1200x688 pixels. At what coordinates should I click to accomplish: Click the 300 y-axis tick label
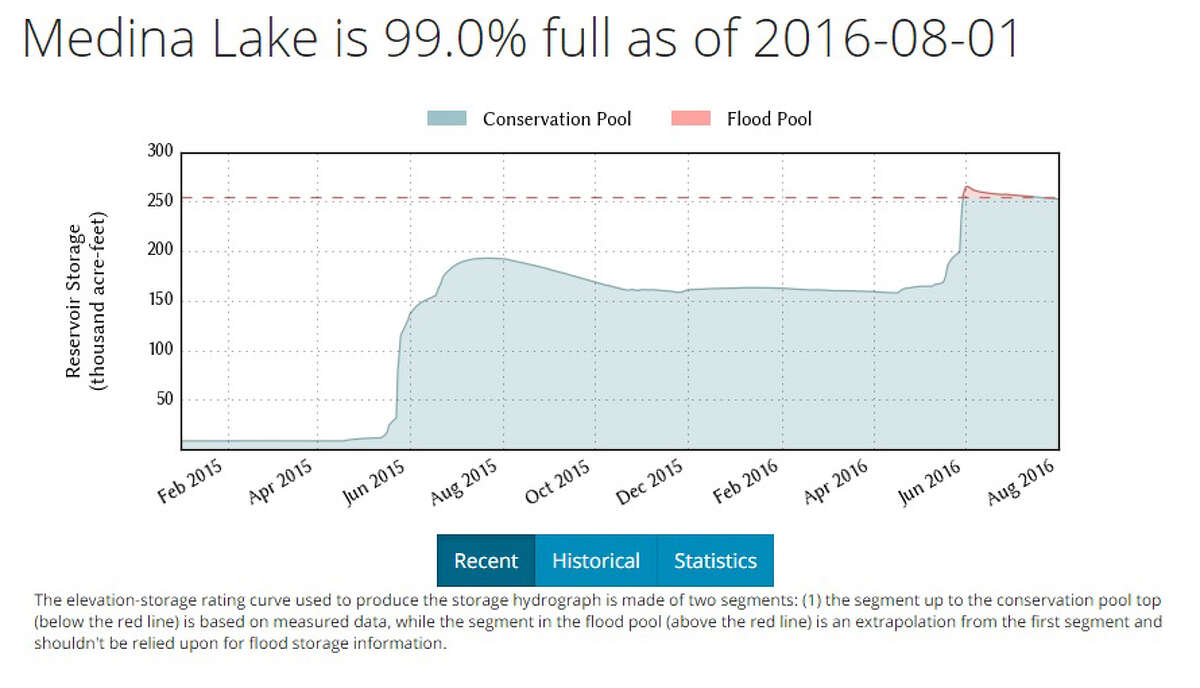tap(162, 152)
